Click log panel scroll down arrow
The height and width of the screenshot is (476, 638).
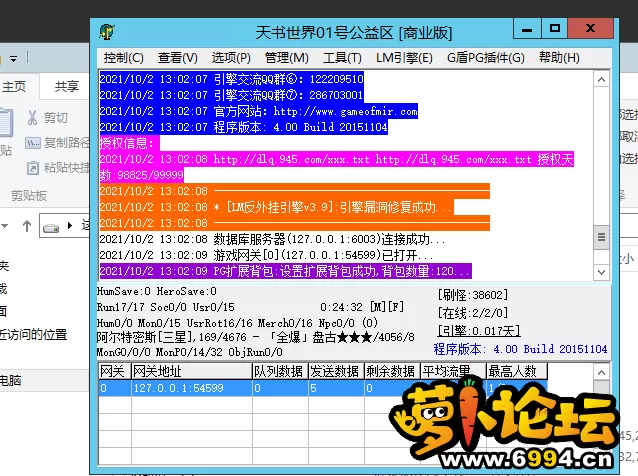(601, 272)
